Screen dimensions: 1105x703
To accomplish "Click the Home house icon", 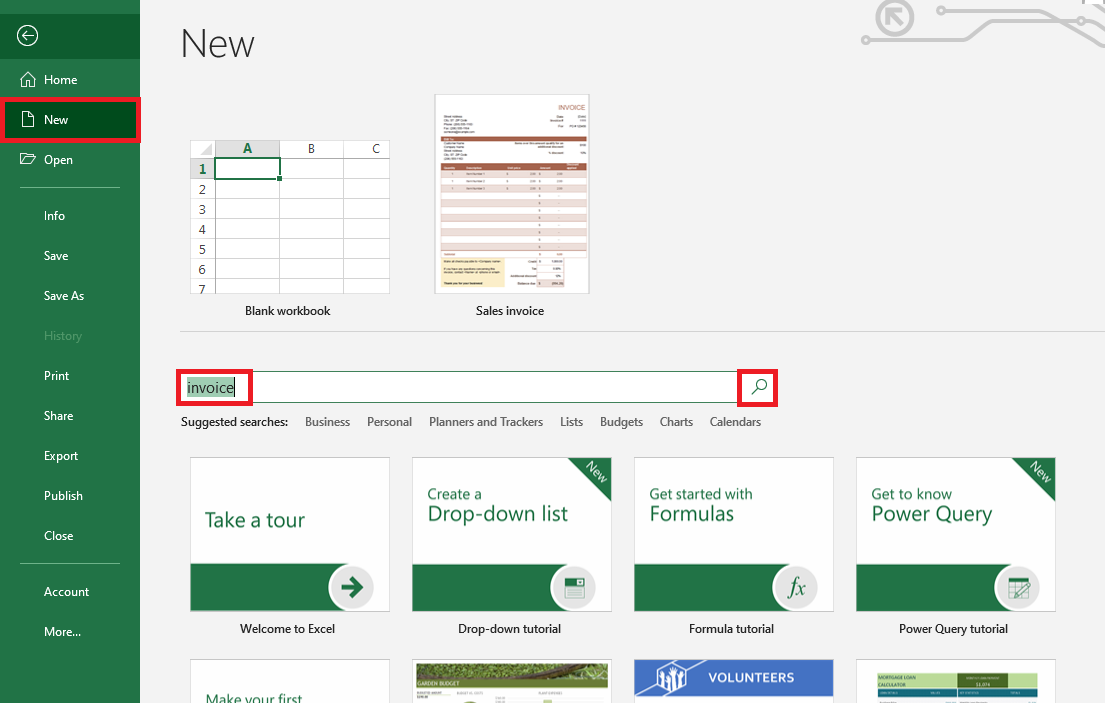I will (27, 80).
